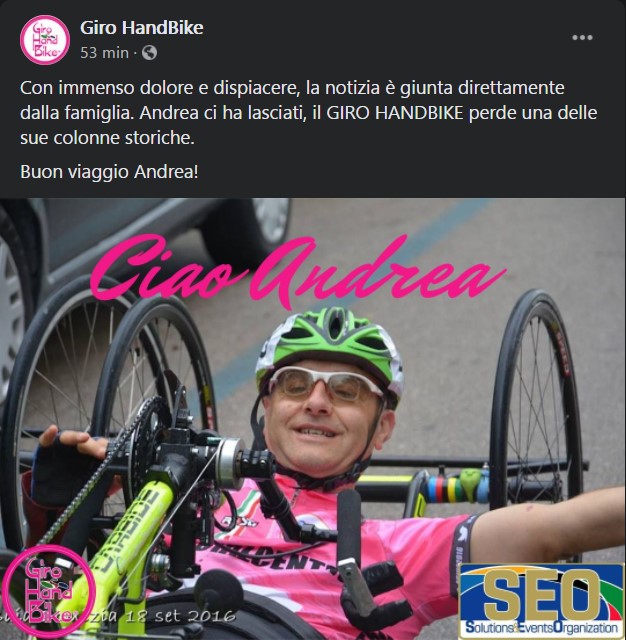The height and width of the screenshot is (640, 626).
Task: Click the SEO Solutions Events Organization logo
Action: (x=542, y=600)
